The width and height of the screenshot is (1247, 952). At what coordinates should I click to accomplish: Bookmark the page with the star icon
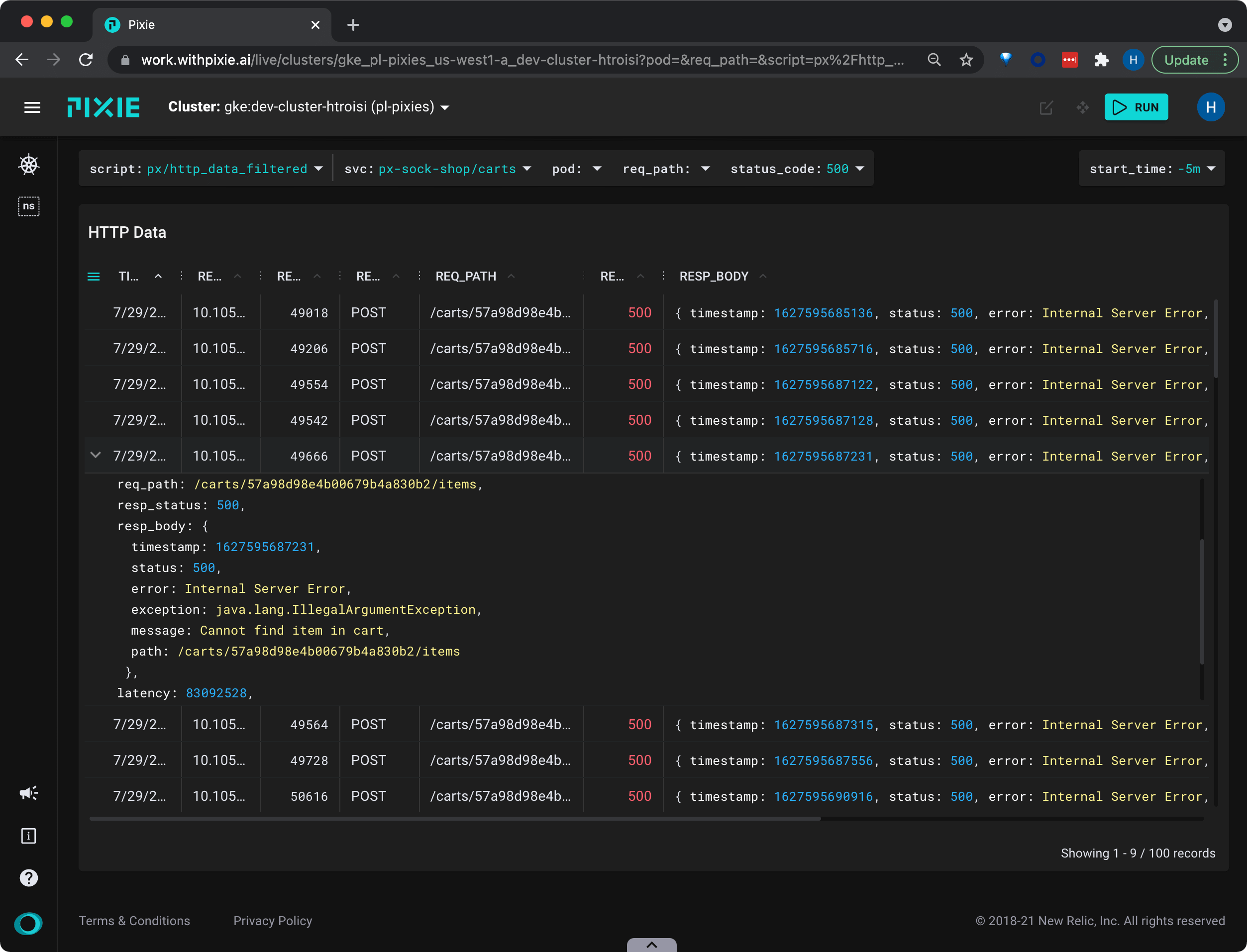966,60
